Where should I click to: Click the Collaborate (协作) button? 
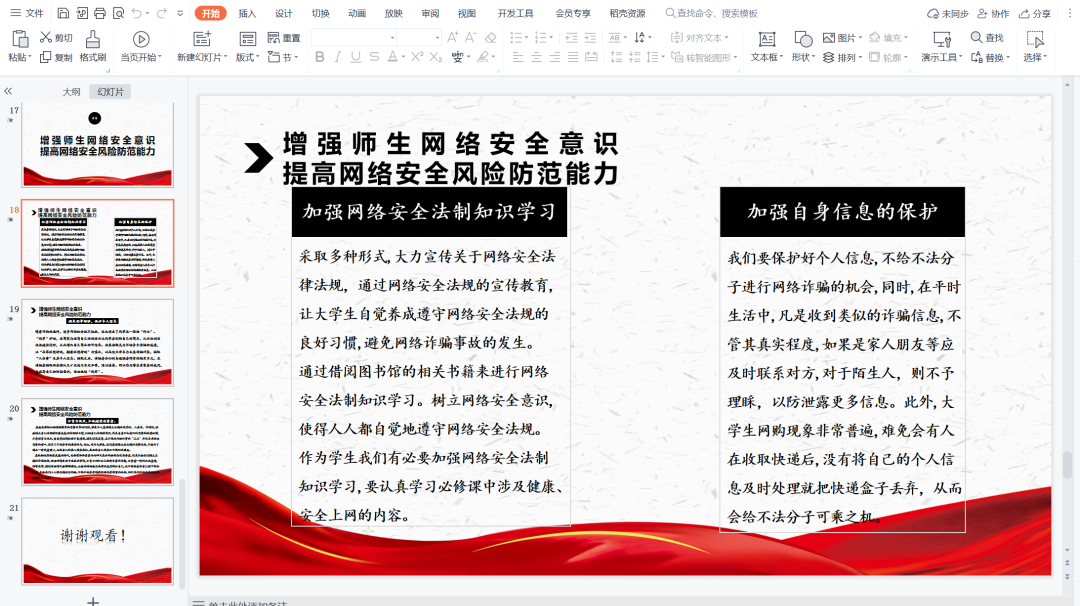tap(993, 13)
